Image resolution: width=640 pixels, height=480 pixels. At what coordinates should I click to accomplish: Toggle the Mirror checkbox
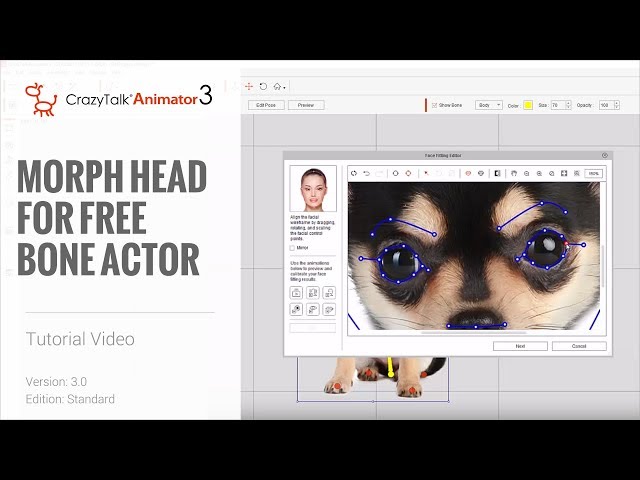292,248
